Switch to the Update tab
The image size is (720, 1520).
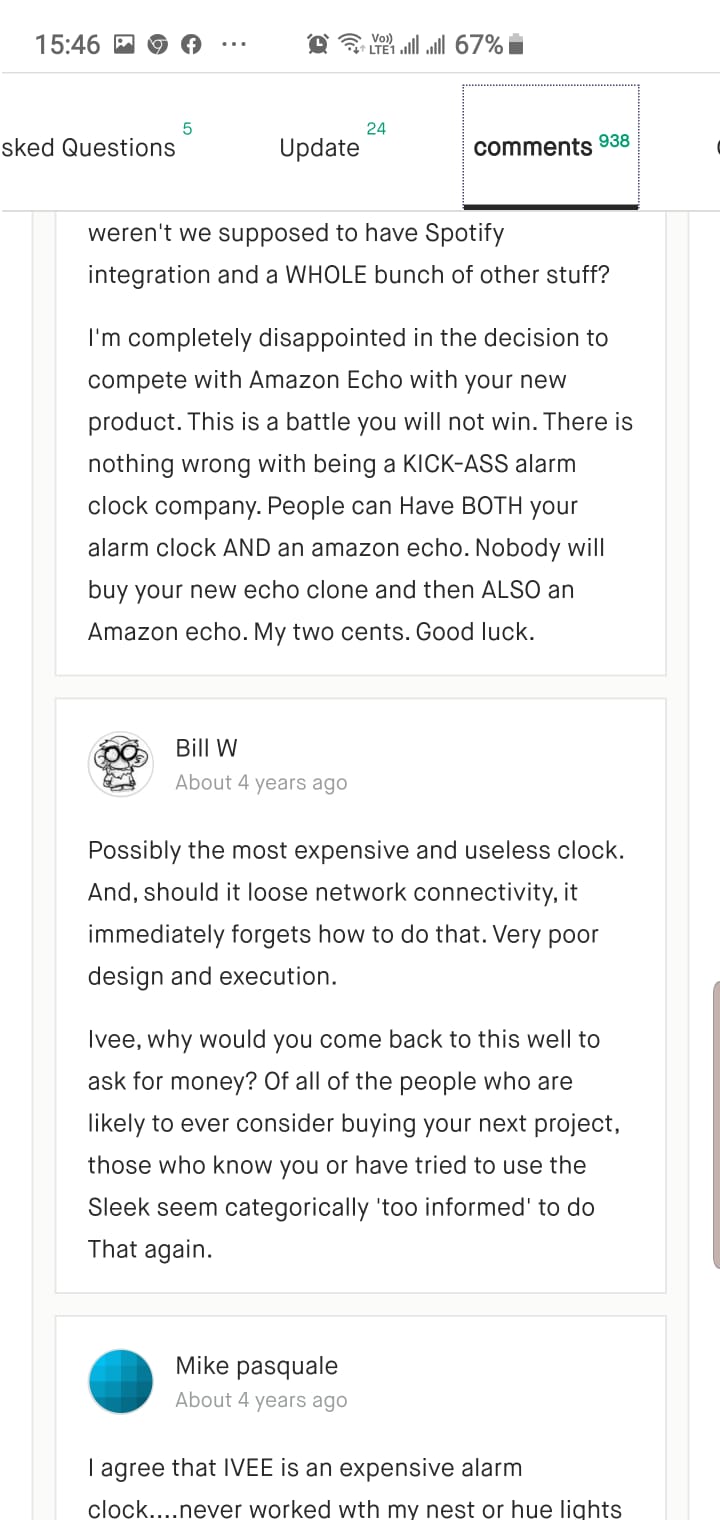pos(319,148)
